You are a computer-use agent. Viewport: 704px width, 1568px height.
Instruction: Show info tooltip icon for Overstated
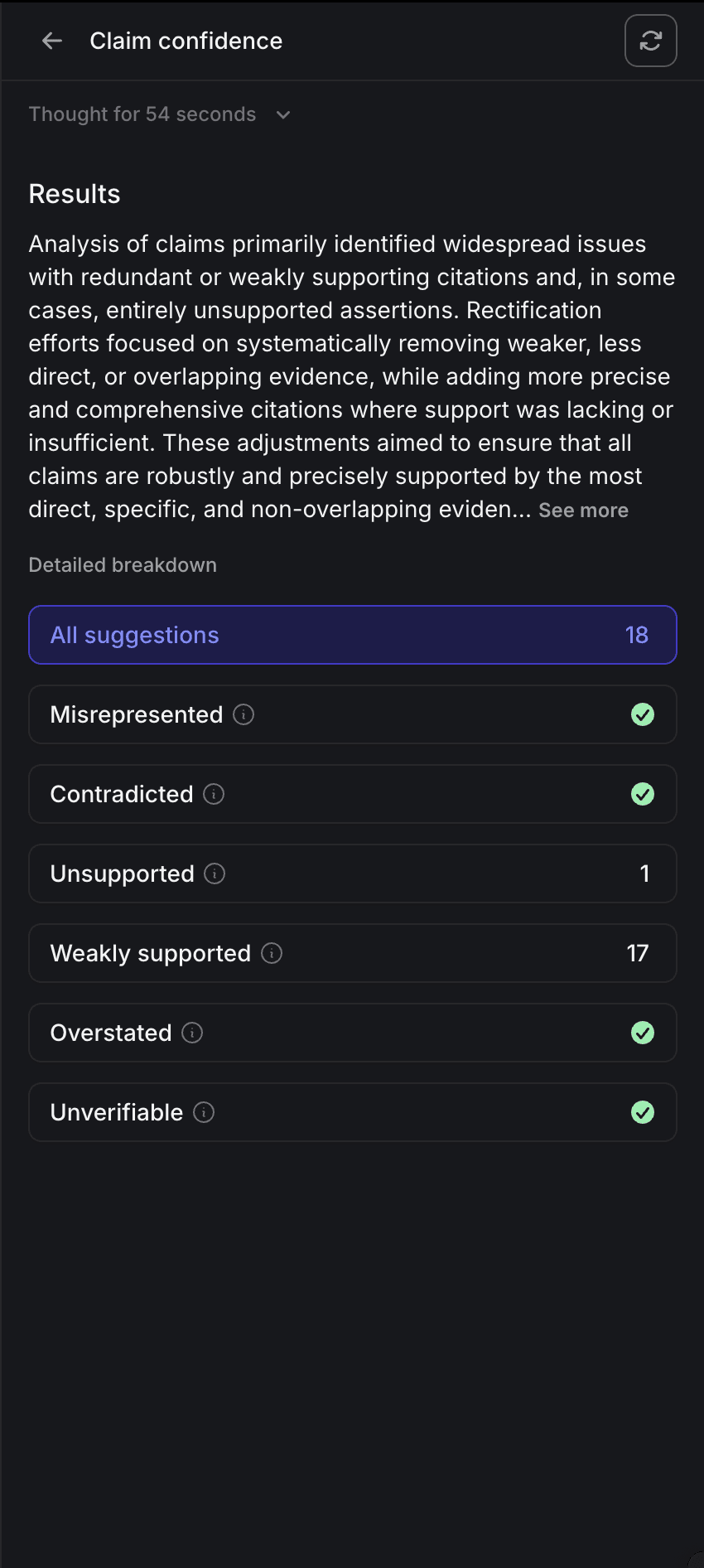click(192, 1033)
